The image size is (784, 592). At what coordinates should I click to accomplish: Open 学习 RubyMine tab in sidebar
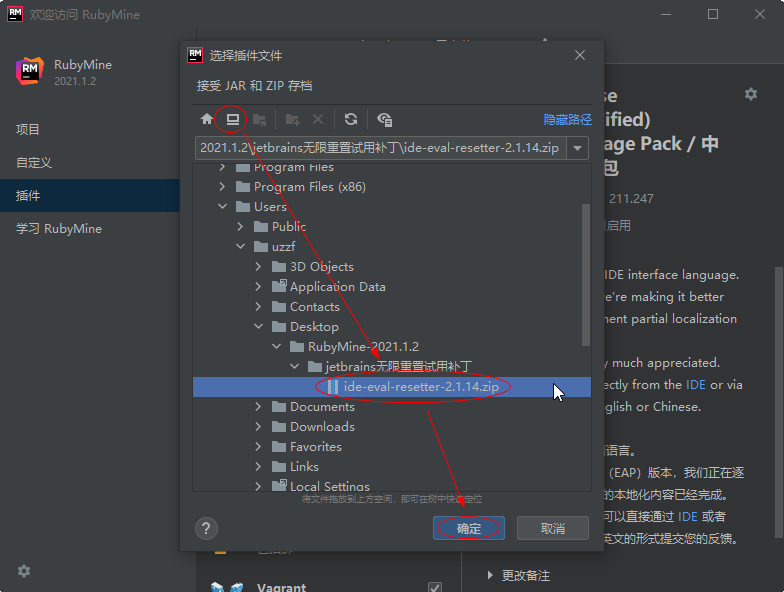(x=90, y=228)
